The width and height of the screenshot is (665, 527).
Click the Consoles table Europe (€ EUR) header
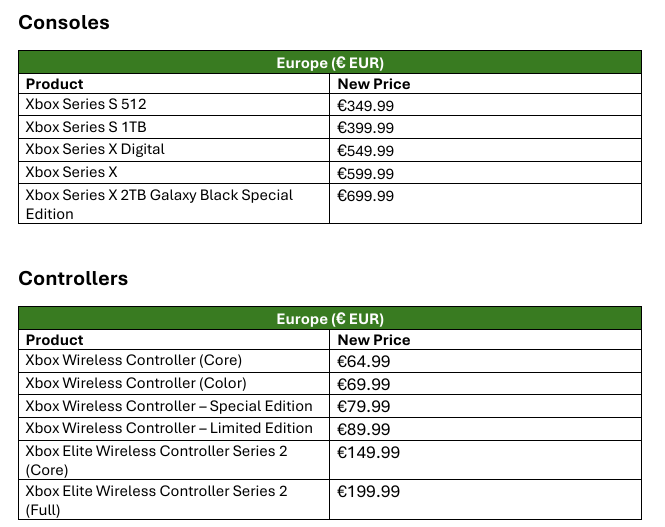[330, 63]
